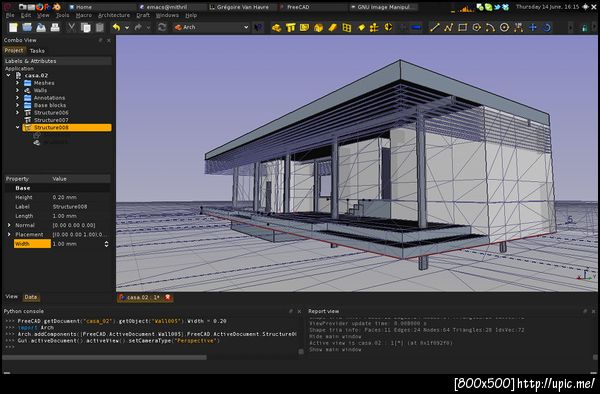Select the Arch Floor tool
600x394 pixels.
305,28
